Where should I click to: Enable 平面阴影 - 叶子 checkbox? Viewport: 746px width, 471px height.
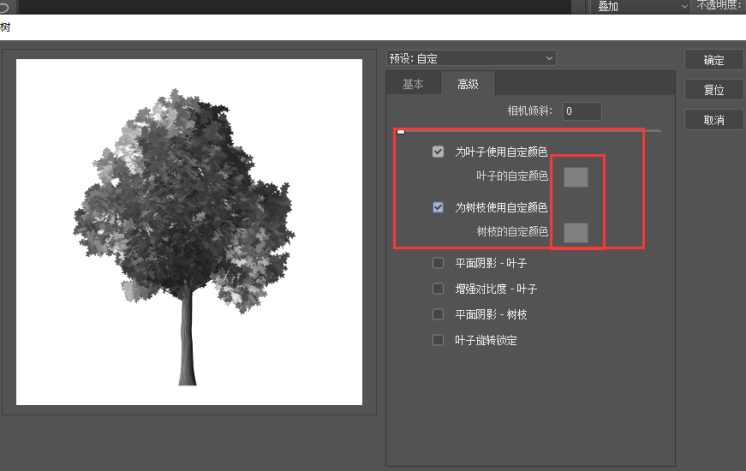(x=438, y=263)
